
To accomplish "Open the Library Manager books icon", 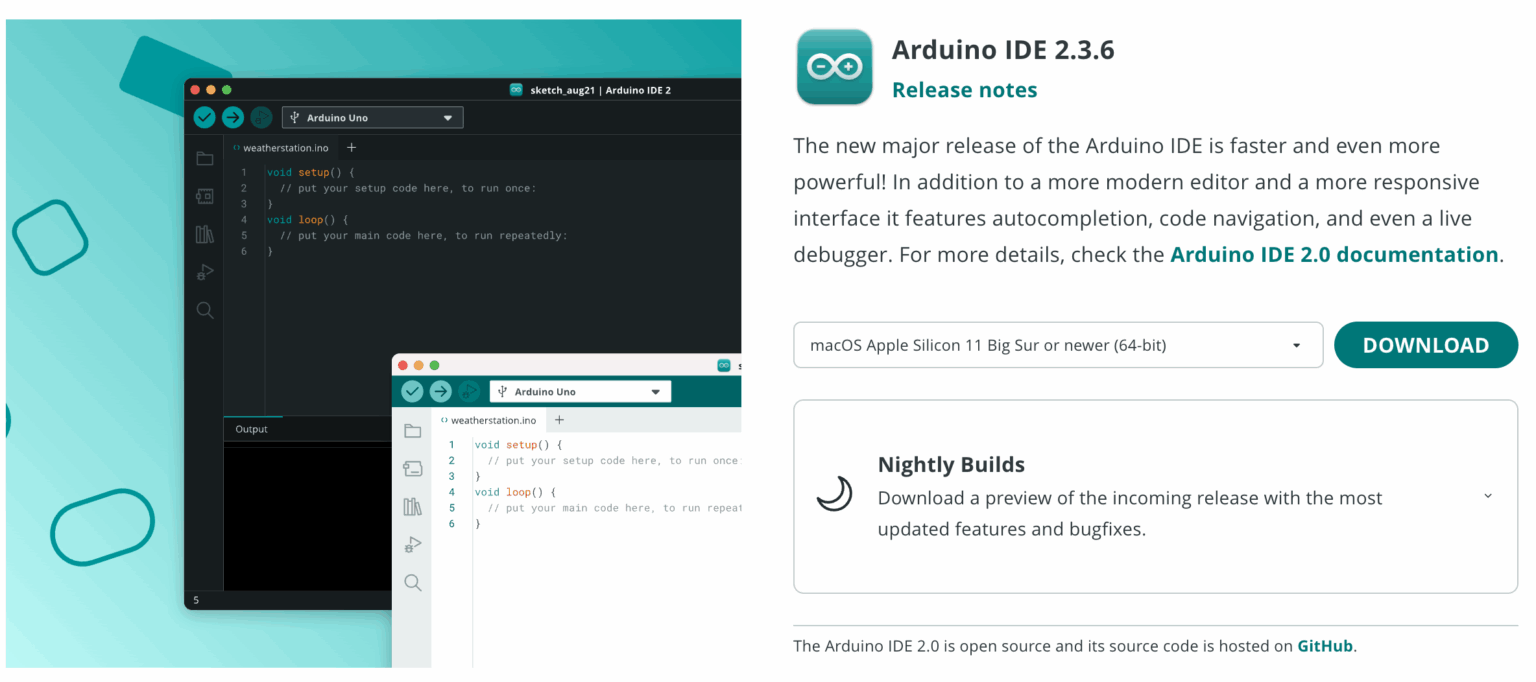I will click(204, 234).
